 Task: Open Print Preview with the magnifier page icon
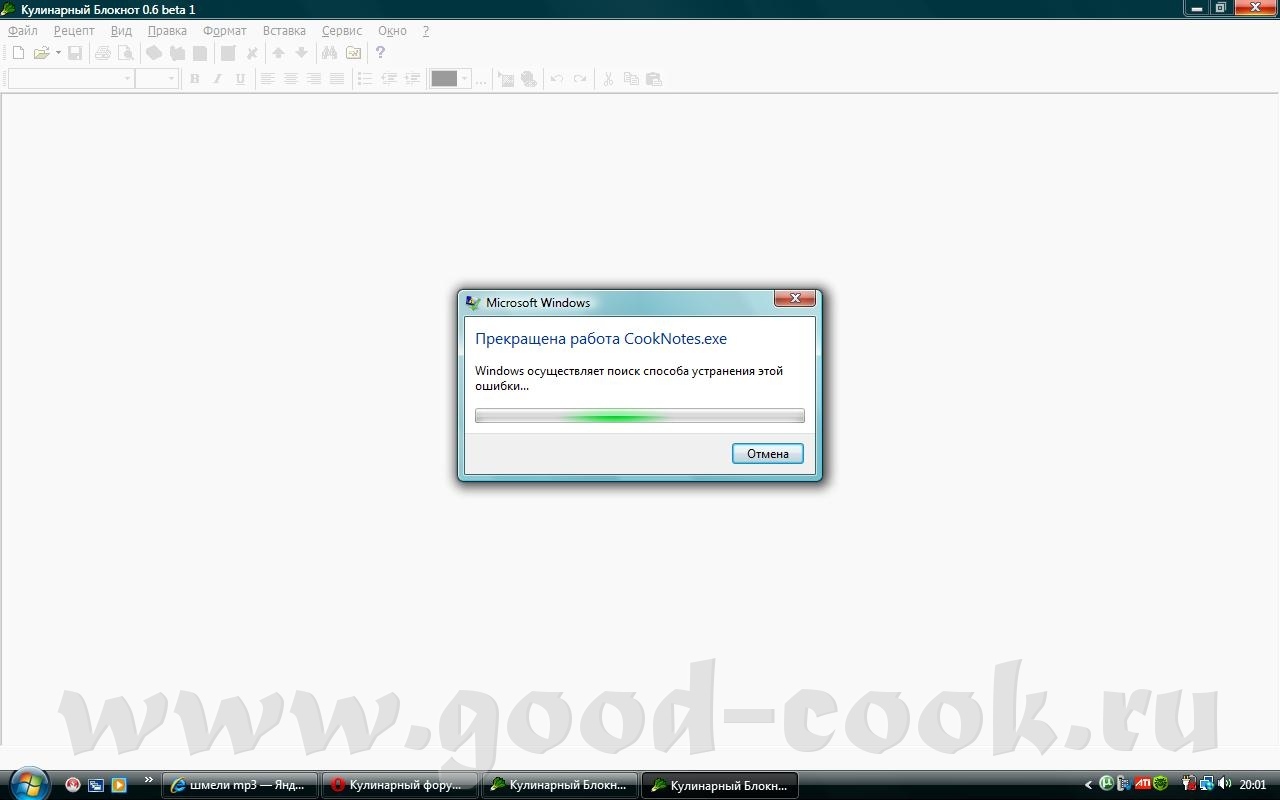click(125, 53)
